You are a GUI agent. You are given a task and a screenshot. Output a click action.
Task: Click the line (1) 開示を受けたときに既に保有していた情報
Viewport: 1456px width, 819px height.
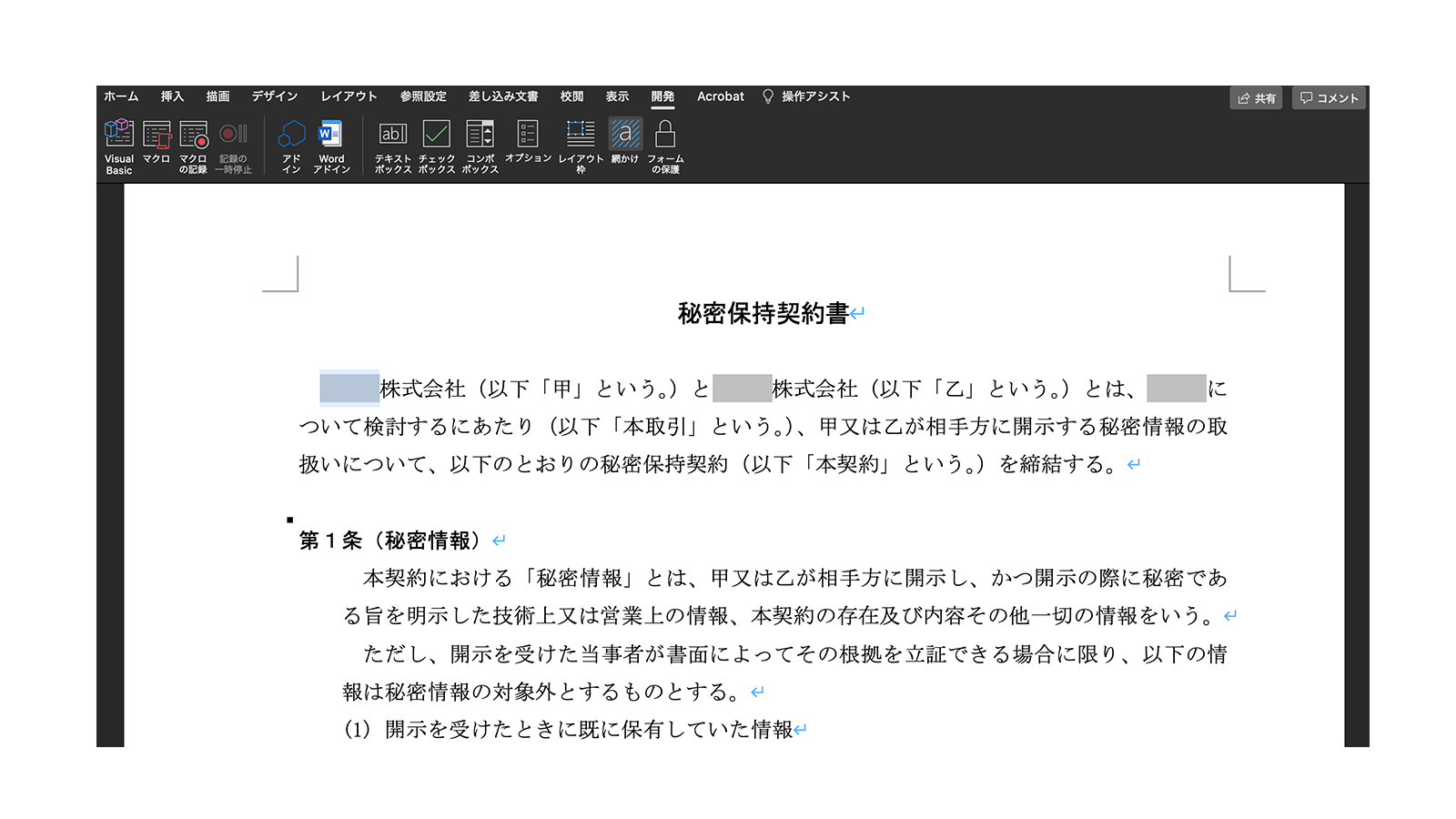tap(569, 730)
